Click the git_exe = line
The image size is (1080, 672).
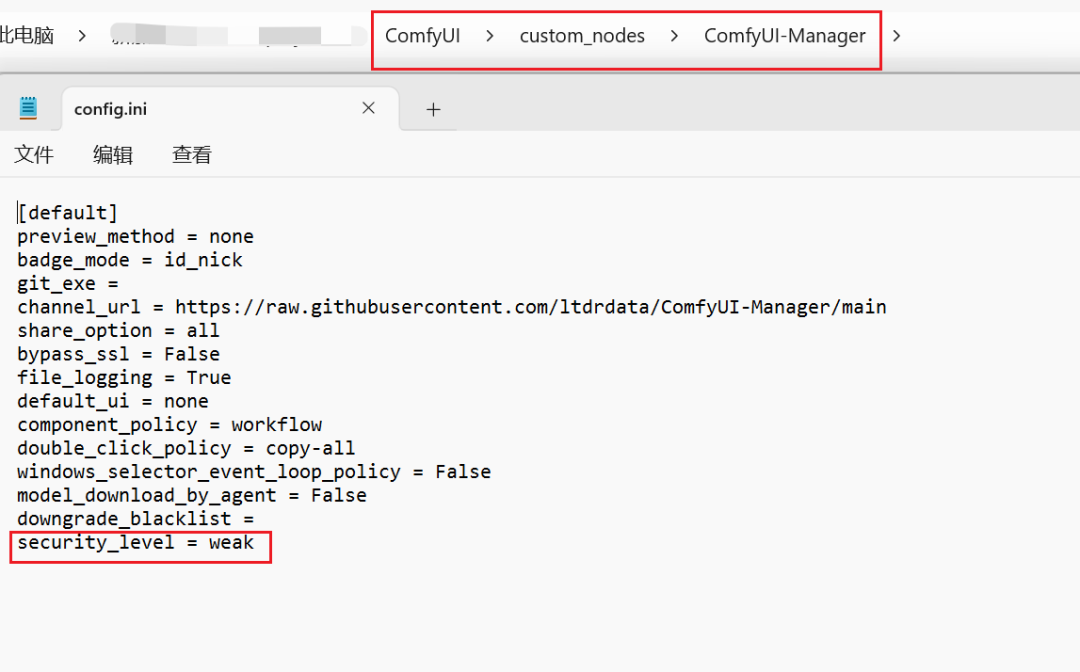68,283
